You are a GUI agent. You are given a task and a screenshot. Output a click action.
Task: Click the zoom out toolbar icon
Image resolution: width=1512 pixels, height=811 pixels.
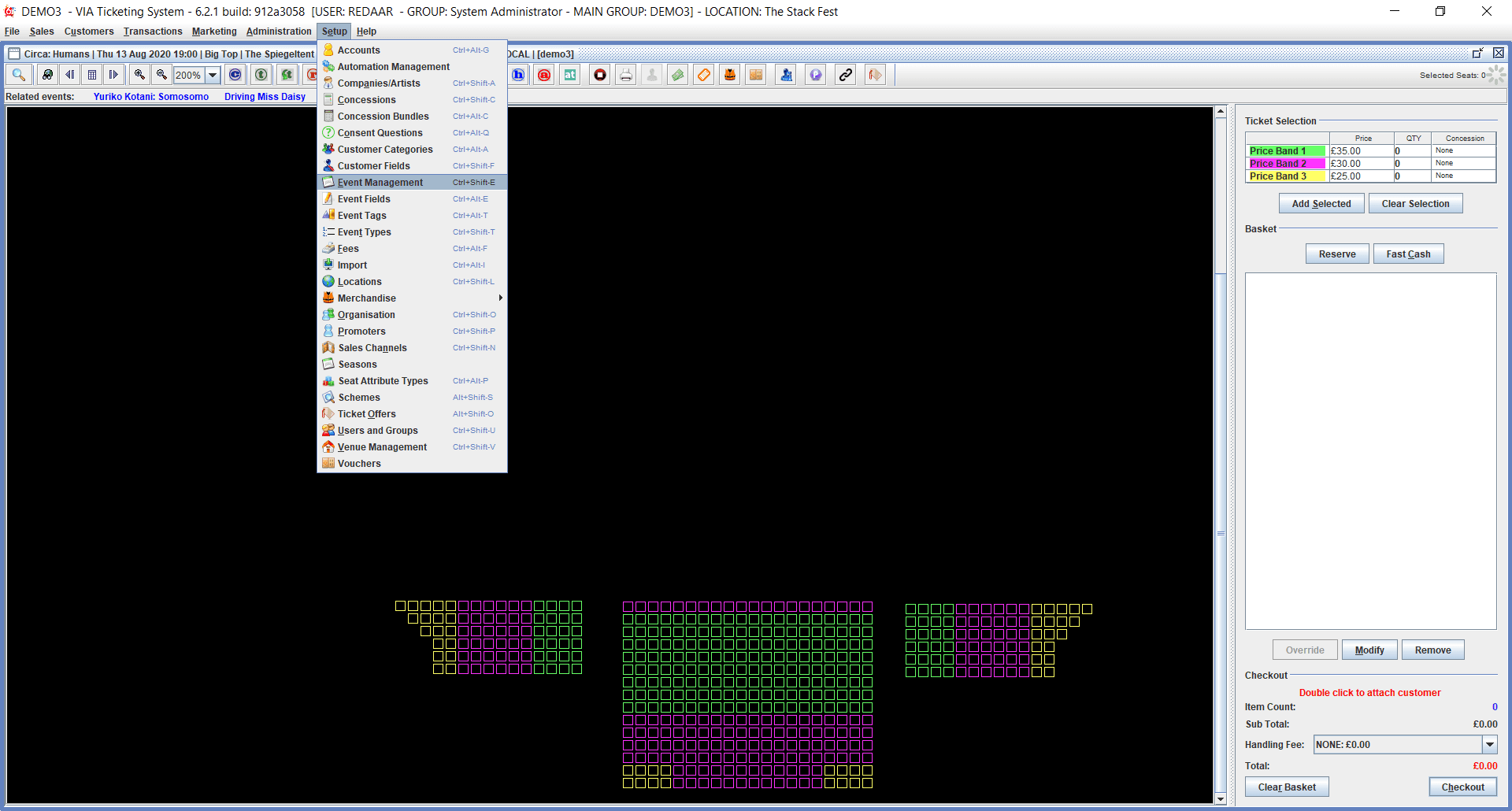click(161, 75)
